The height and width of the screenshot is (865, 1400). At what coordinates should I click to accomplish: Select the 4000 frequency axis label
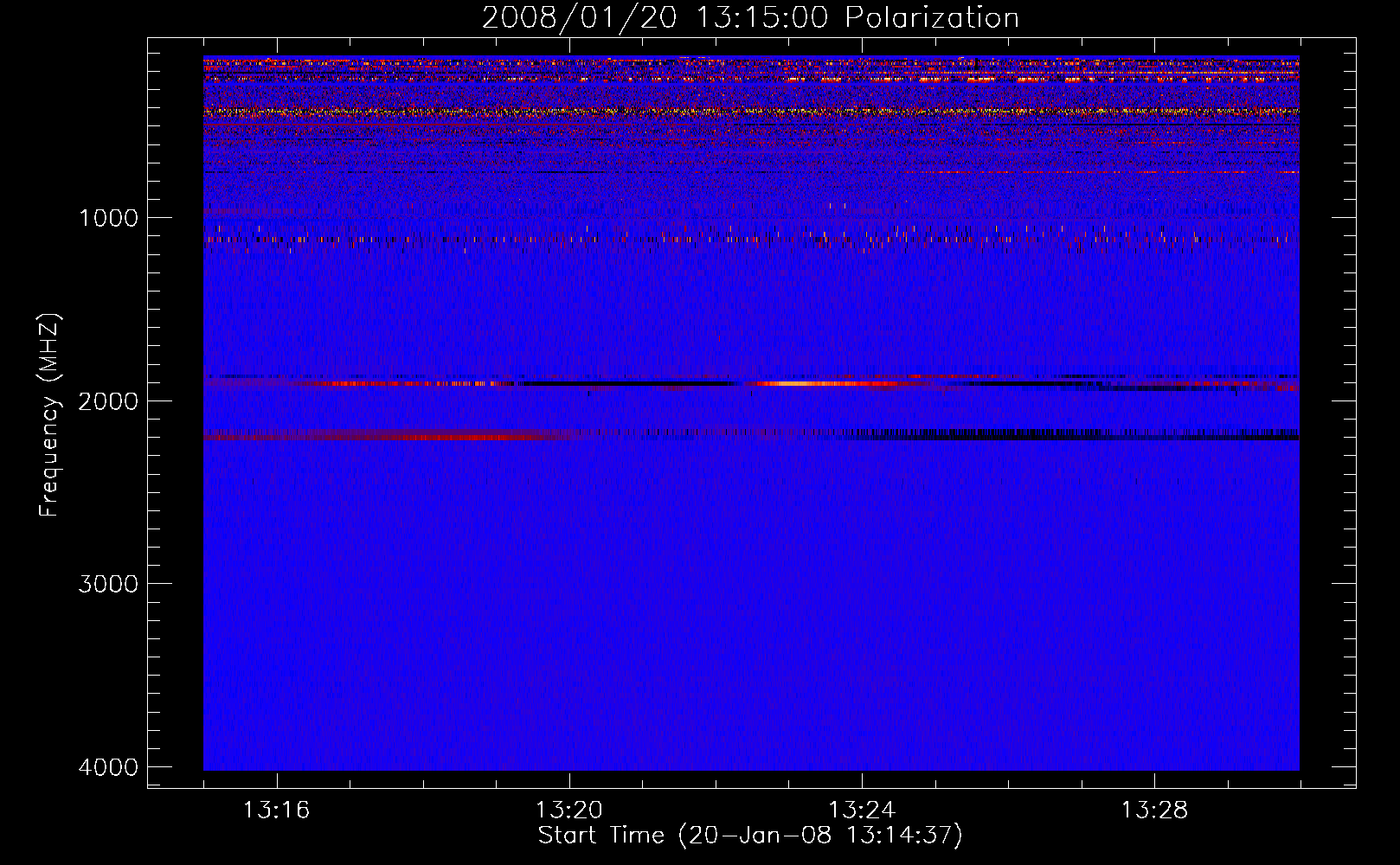point(108,767)
